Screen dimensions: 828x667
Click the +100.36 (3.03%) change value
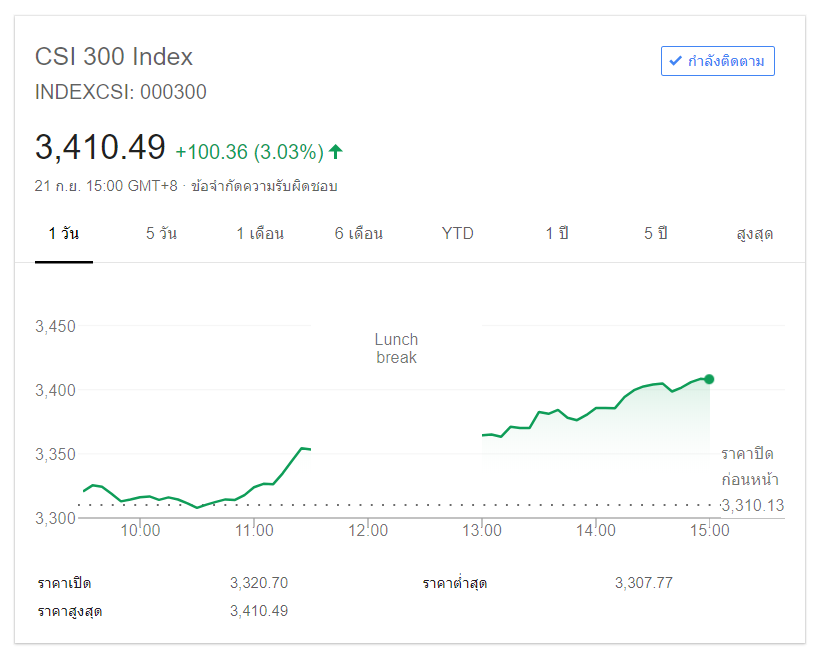tap(249, 152)
